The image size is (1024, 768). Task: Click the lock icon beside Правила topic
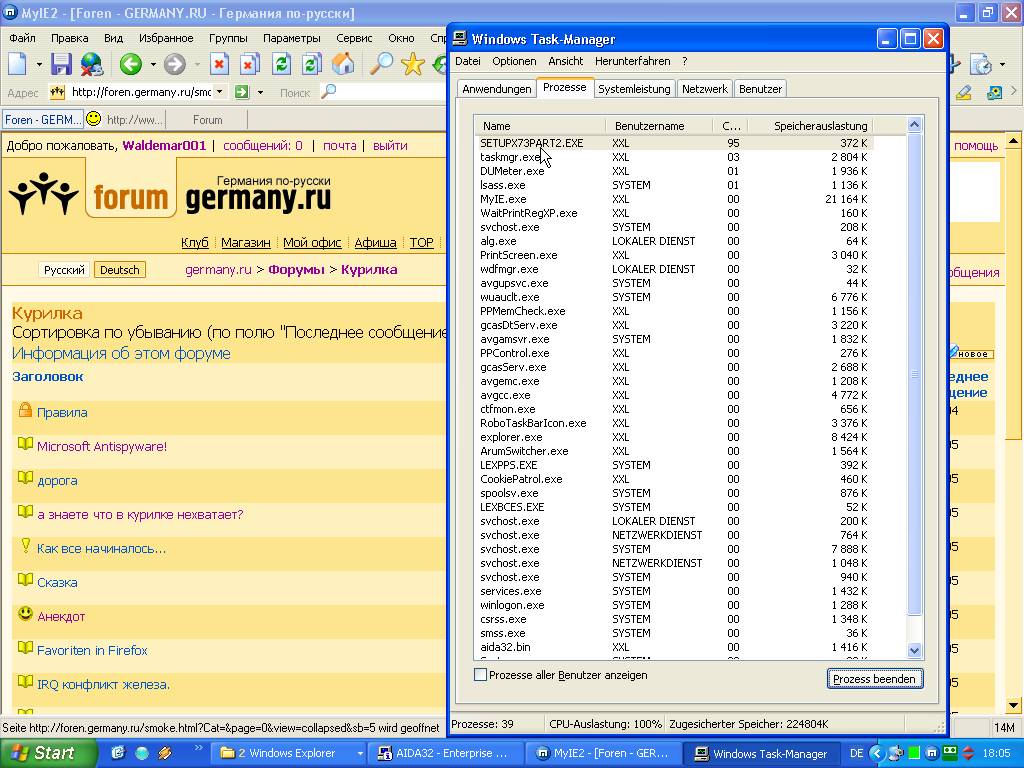(25, 410)
